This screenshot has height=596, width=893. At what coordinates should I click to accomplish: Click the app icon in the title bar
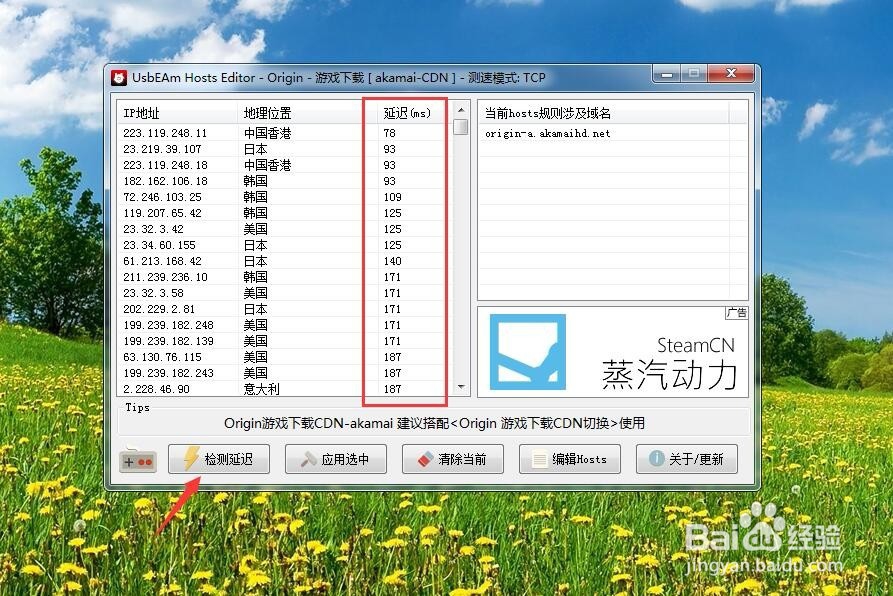(119, 78)
